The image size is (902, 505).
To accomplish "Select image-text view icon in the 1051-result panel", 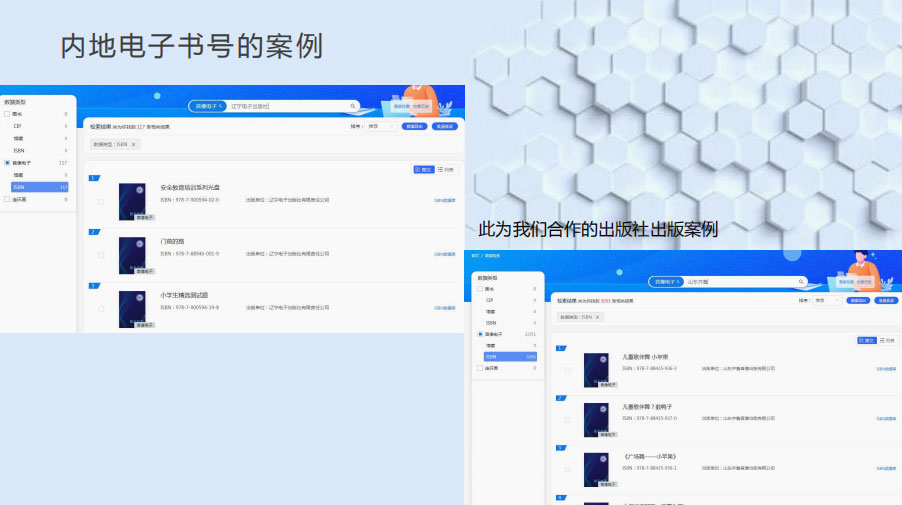I will (867, 341).
